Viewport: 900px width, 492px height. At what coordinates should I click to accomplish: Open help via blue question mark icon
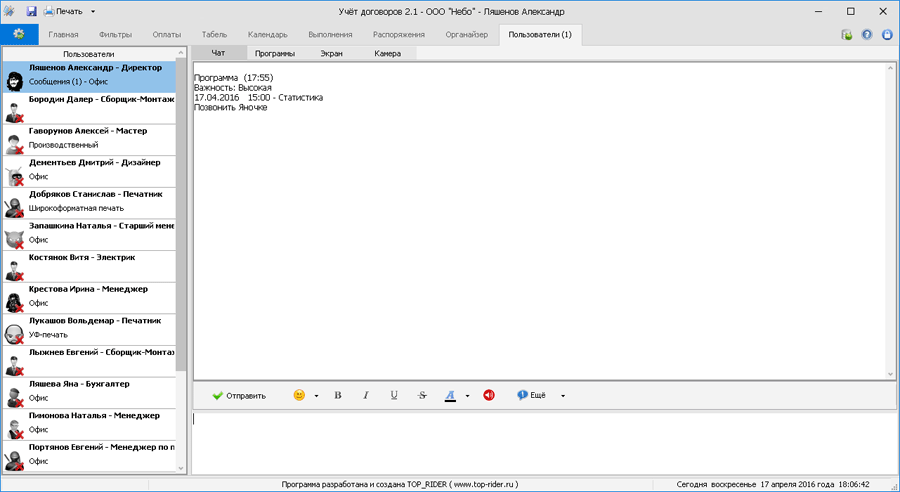click(x=867, y=34)
